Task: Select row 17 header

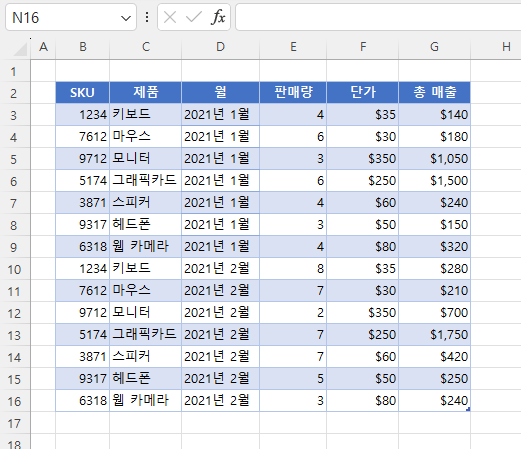Action: [x=14, y=423]
